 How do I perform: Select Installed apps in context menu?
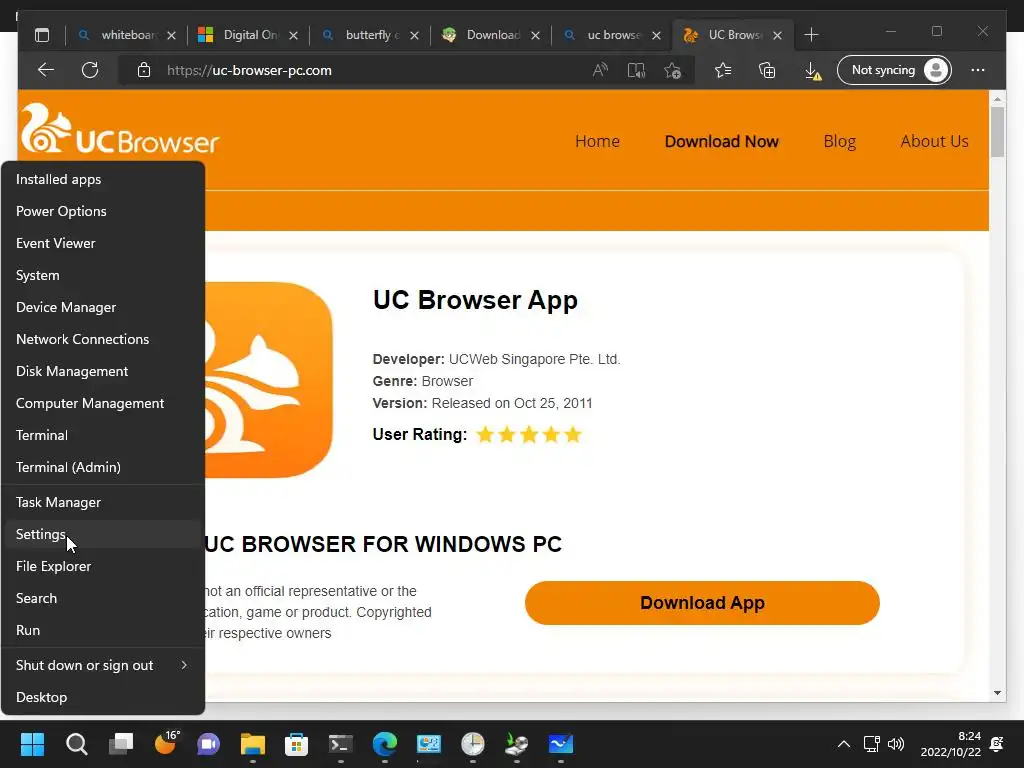click(103, 179)
